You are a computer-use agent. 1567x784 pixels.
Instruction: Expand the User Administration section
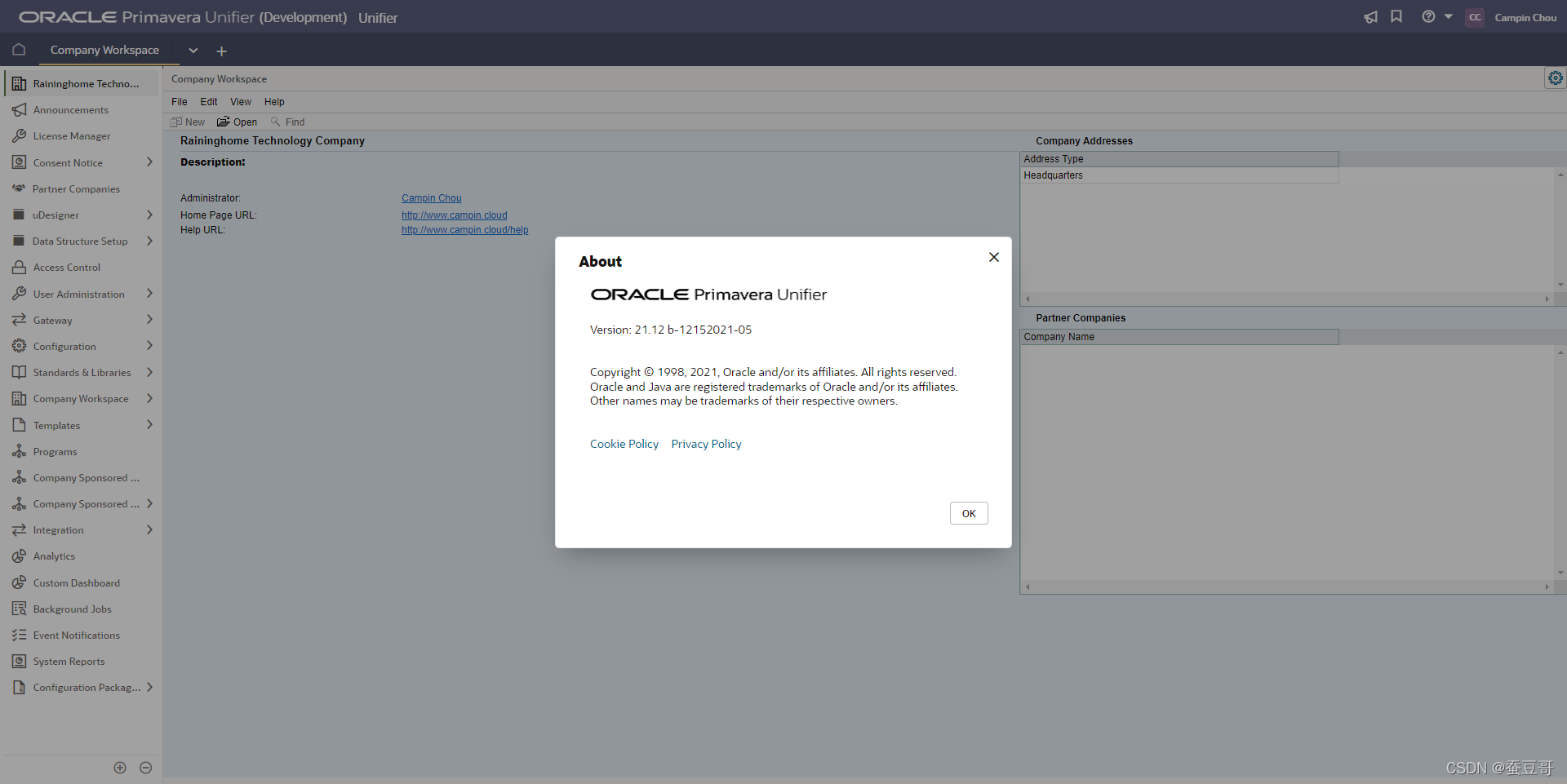(149, 293)
